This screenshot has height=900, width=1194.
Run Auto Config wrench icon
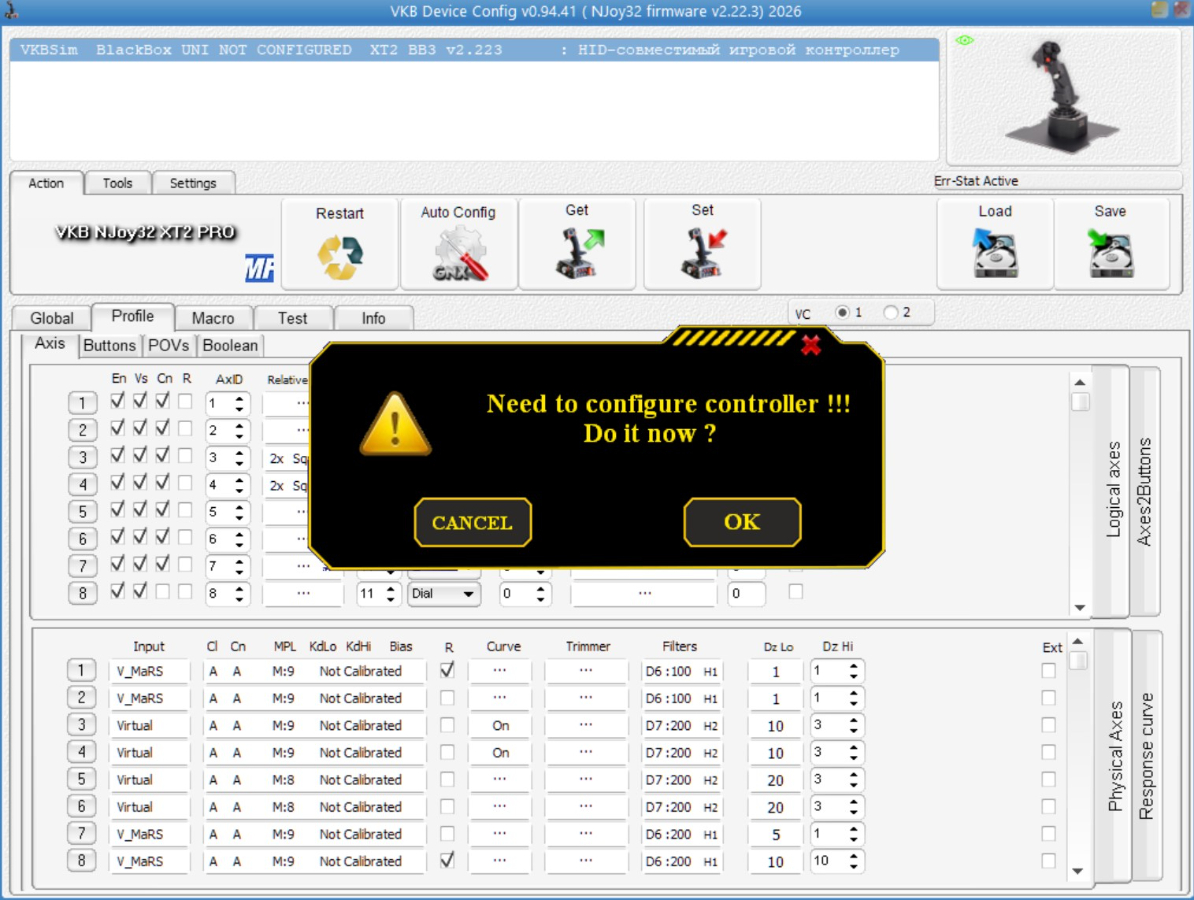[x=460, y=256]
